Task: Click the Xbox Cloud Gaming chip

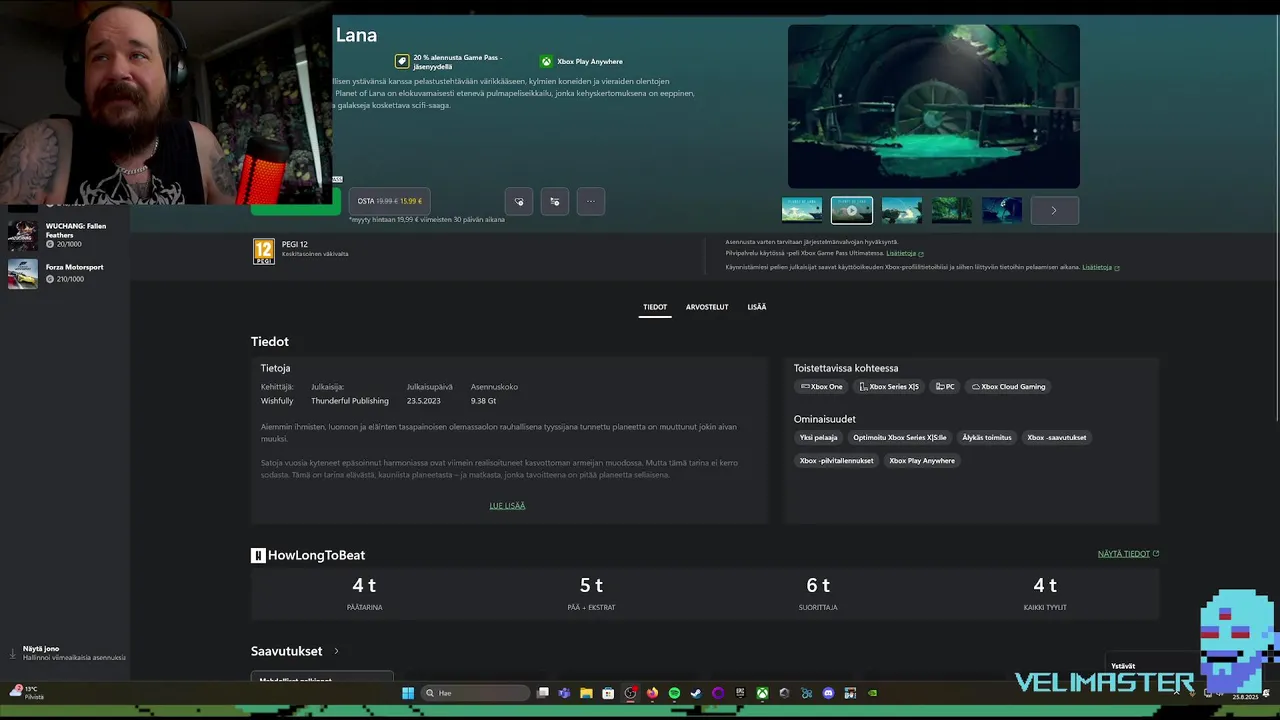Action: pos(1008,387)
